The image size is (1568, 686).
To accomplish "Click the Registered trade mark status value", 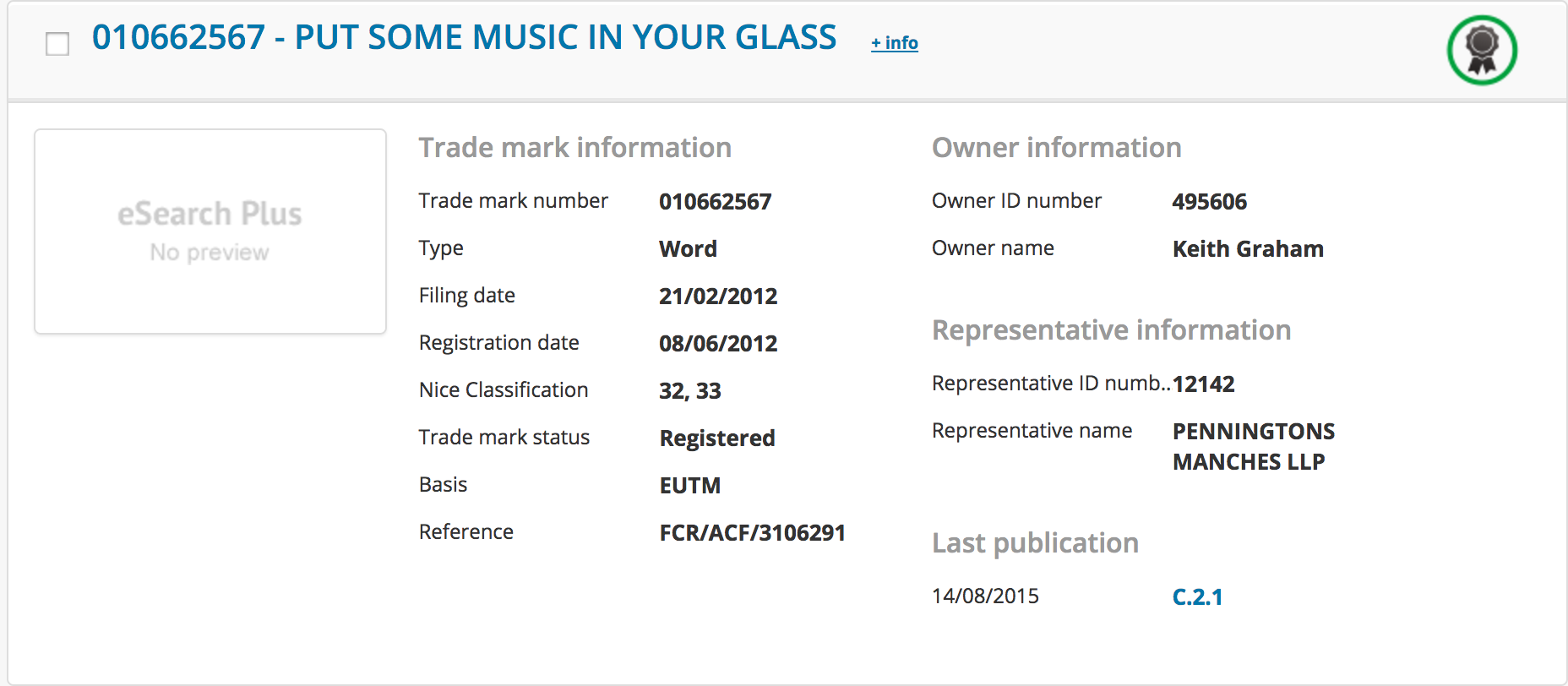I will (717, 438).
